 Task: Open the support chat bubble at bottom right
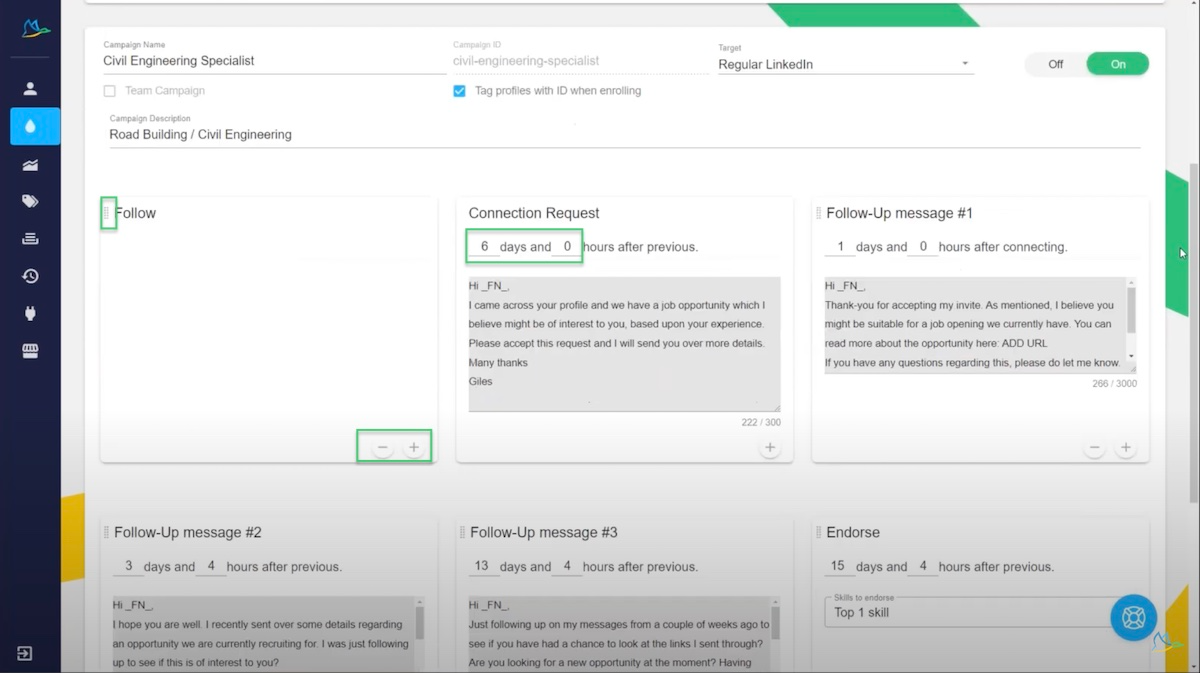click(1133, 617)
